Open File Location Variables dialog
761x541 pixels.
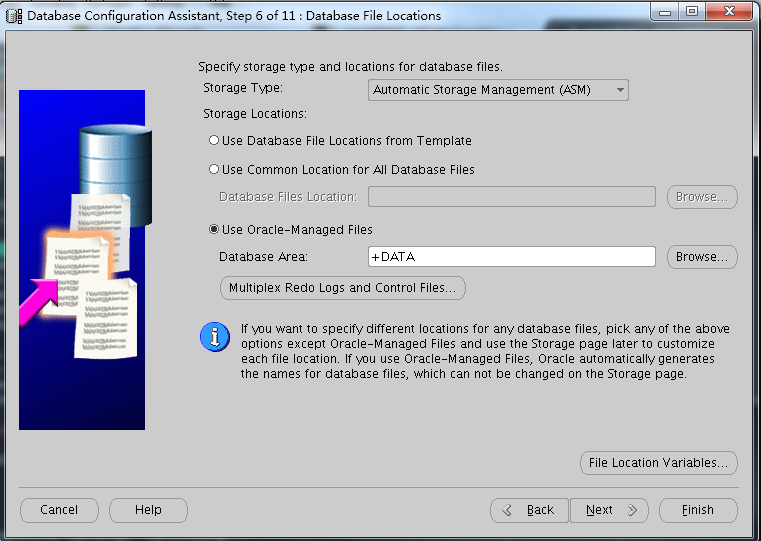click(x=659, y=463)
